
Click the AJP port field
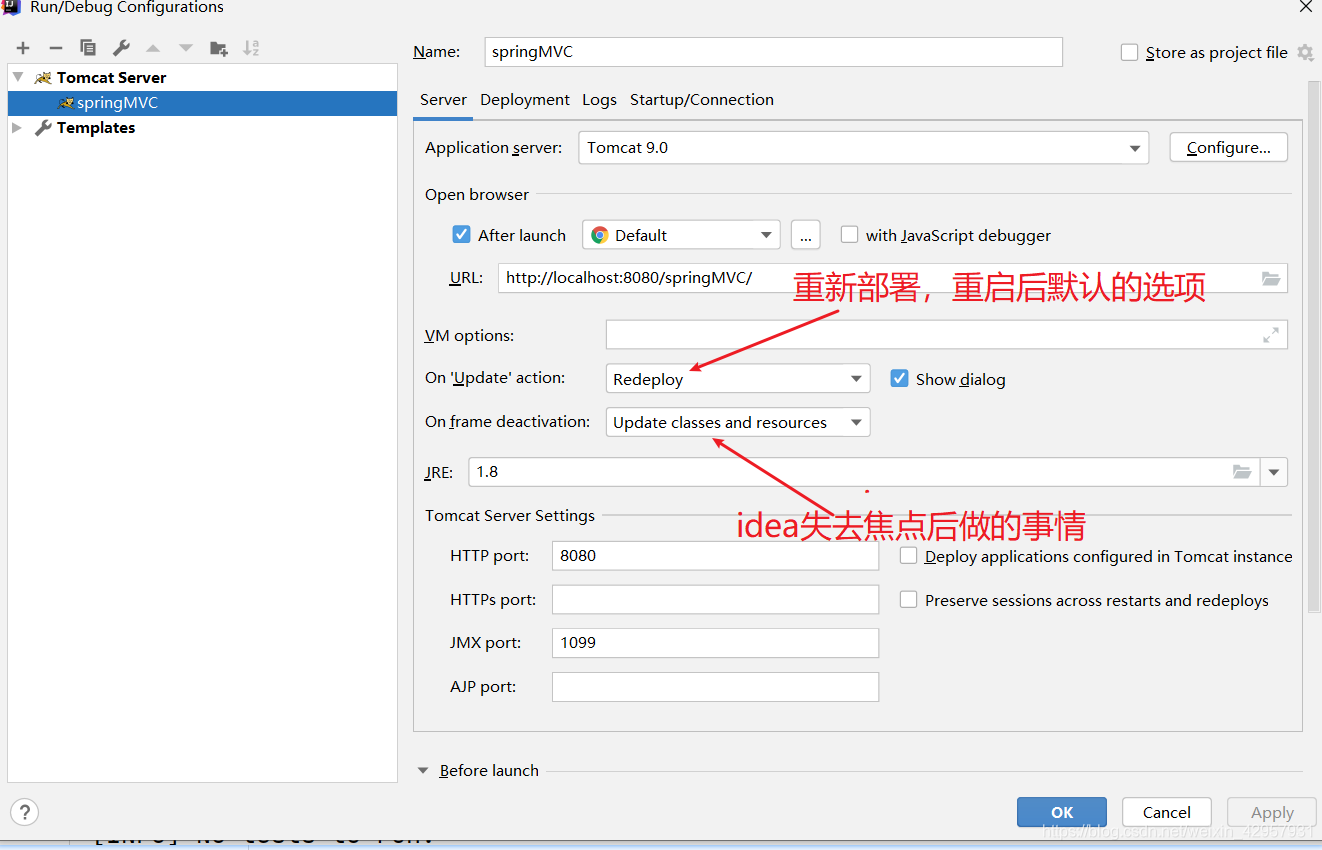coord(715,687)
